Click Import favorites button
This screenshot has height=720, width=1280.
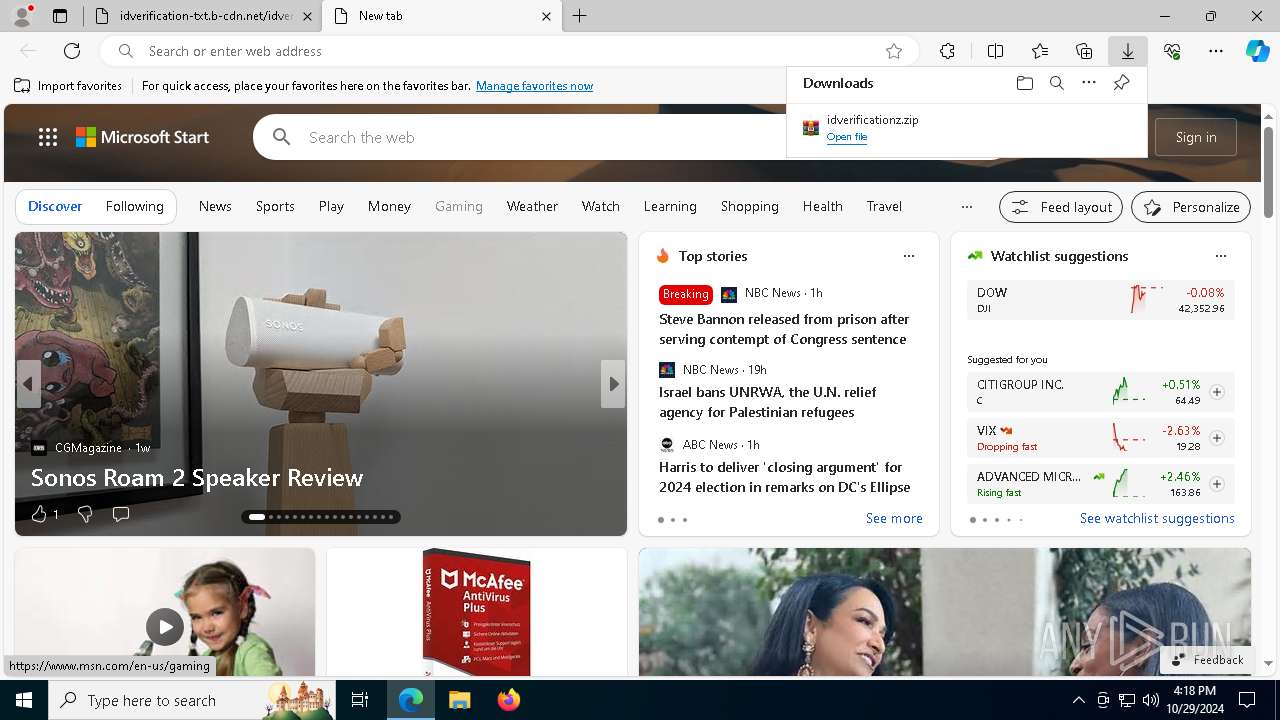coord(68,86)
